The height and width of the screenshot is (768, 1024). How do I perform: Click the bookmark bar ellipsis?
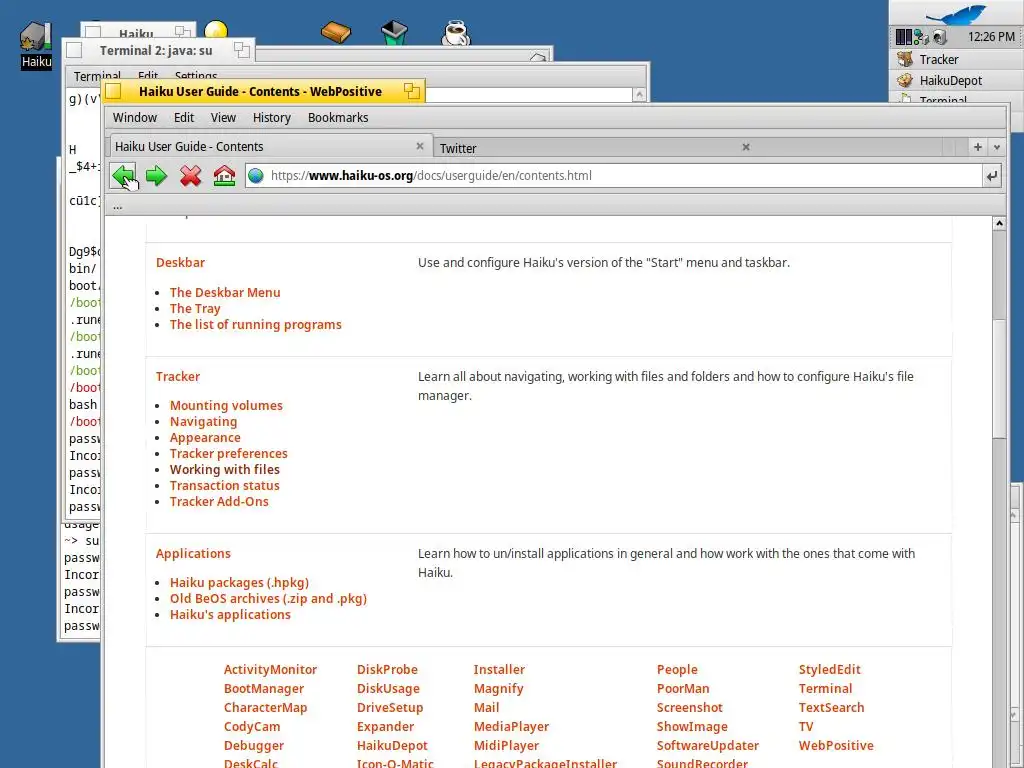click(x=118, y=206)
